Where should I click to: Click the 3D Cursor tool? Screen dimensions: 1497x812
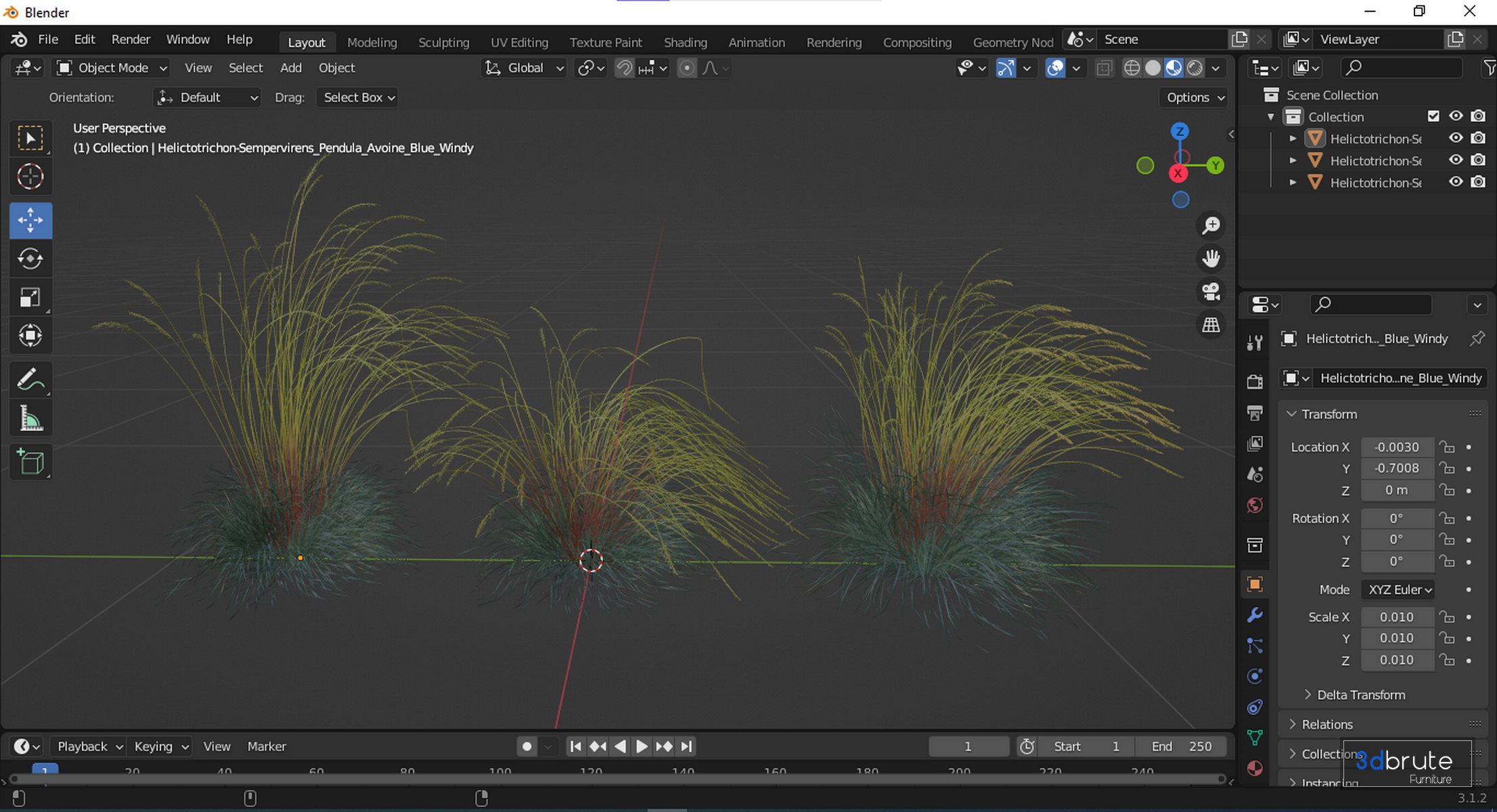point(30,177)
